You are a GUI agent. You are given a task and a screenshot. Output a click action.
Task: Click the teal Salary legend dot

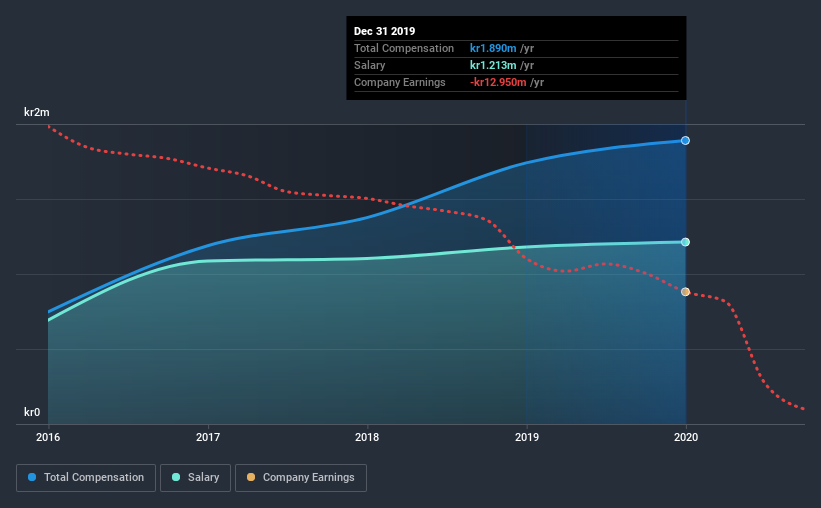click(x=176, y=477)
